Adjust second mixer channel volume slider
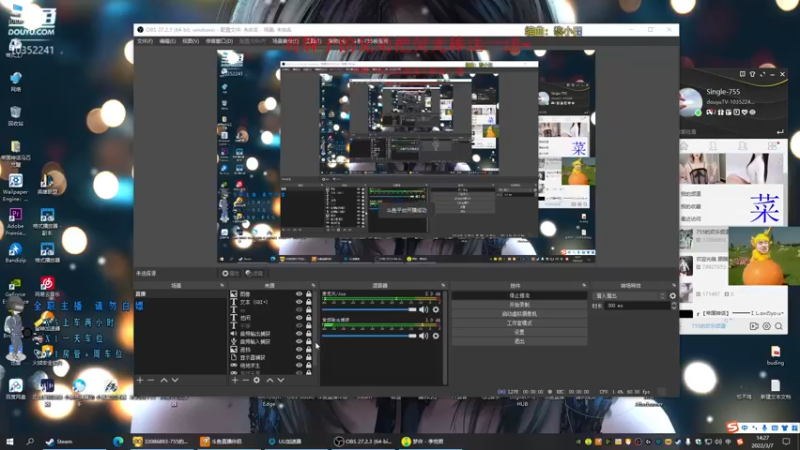Viewport: 800px width, 450px height. tap(369, 336)
